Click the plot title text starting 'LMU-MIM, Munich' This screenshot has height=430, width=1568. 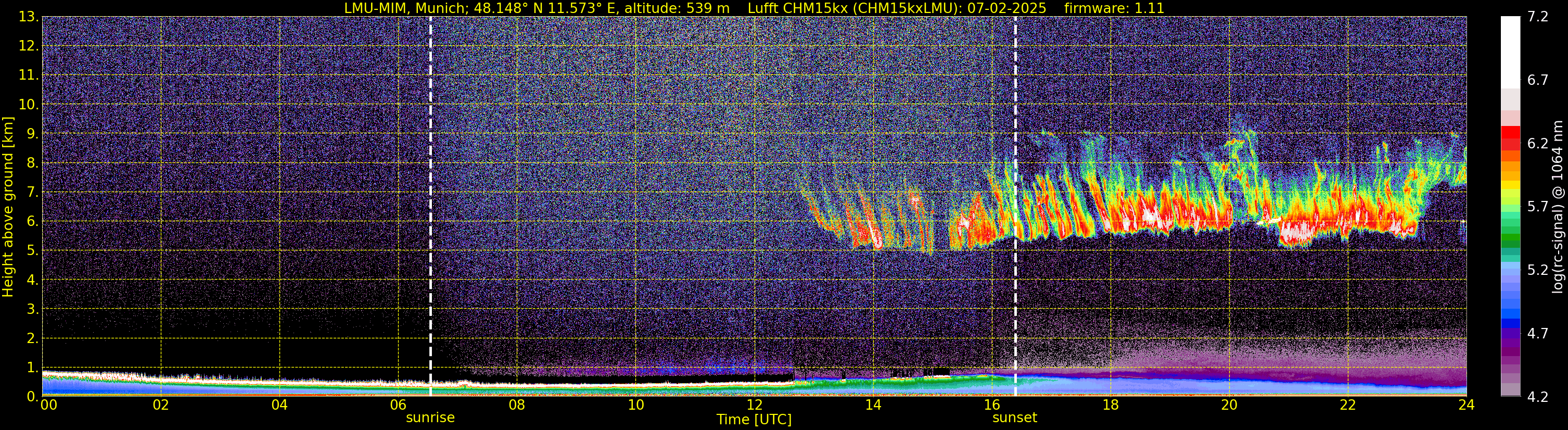point(754,8)
